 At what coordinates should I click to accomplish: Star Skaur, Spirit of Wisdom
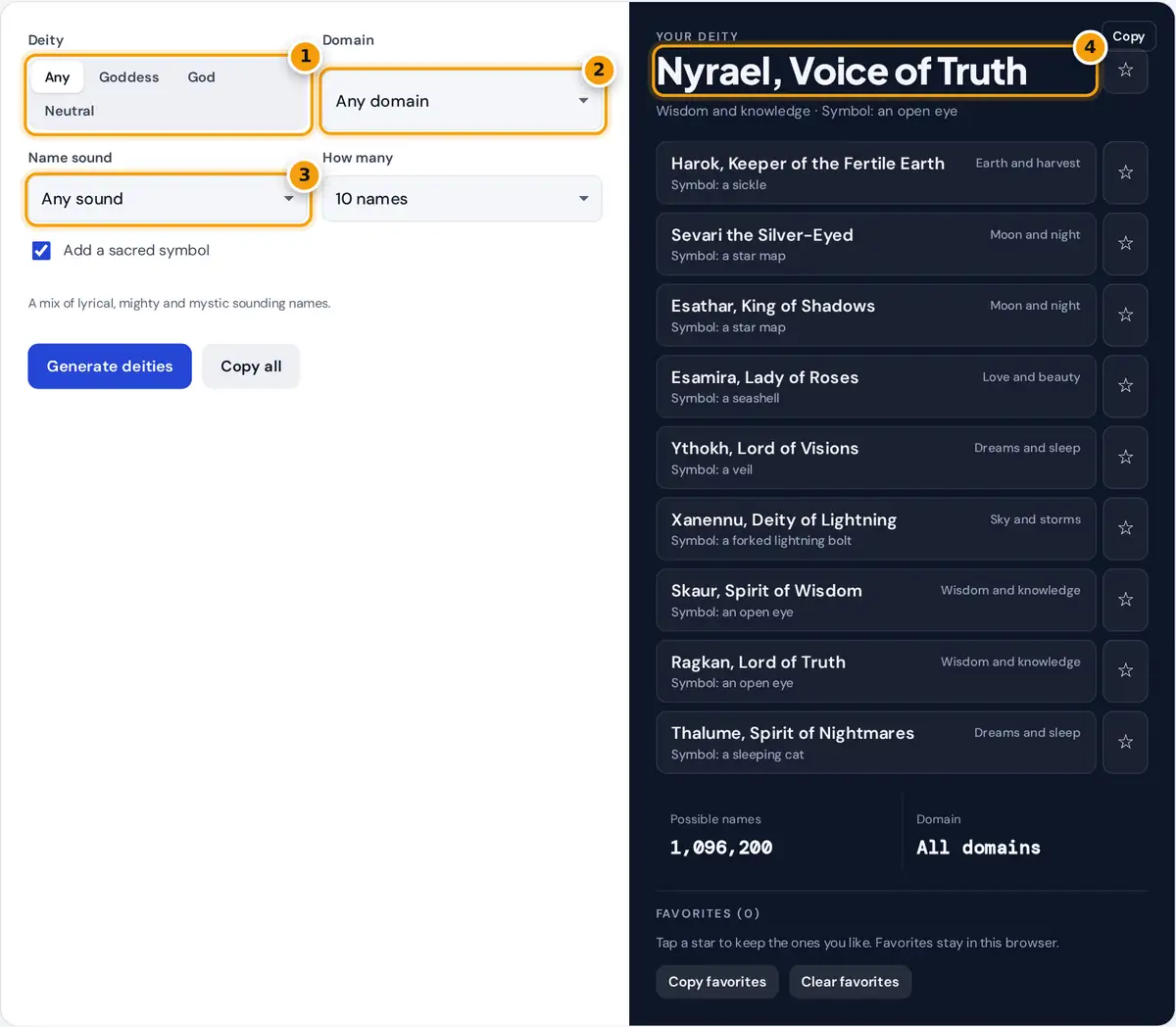click(1125, 600)
